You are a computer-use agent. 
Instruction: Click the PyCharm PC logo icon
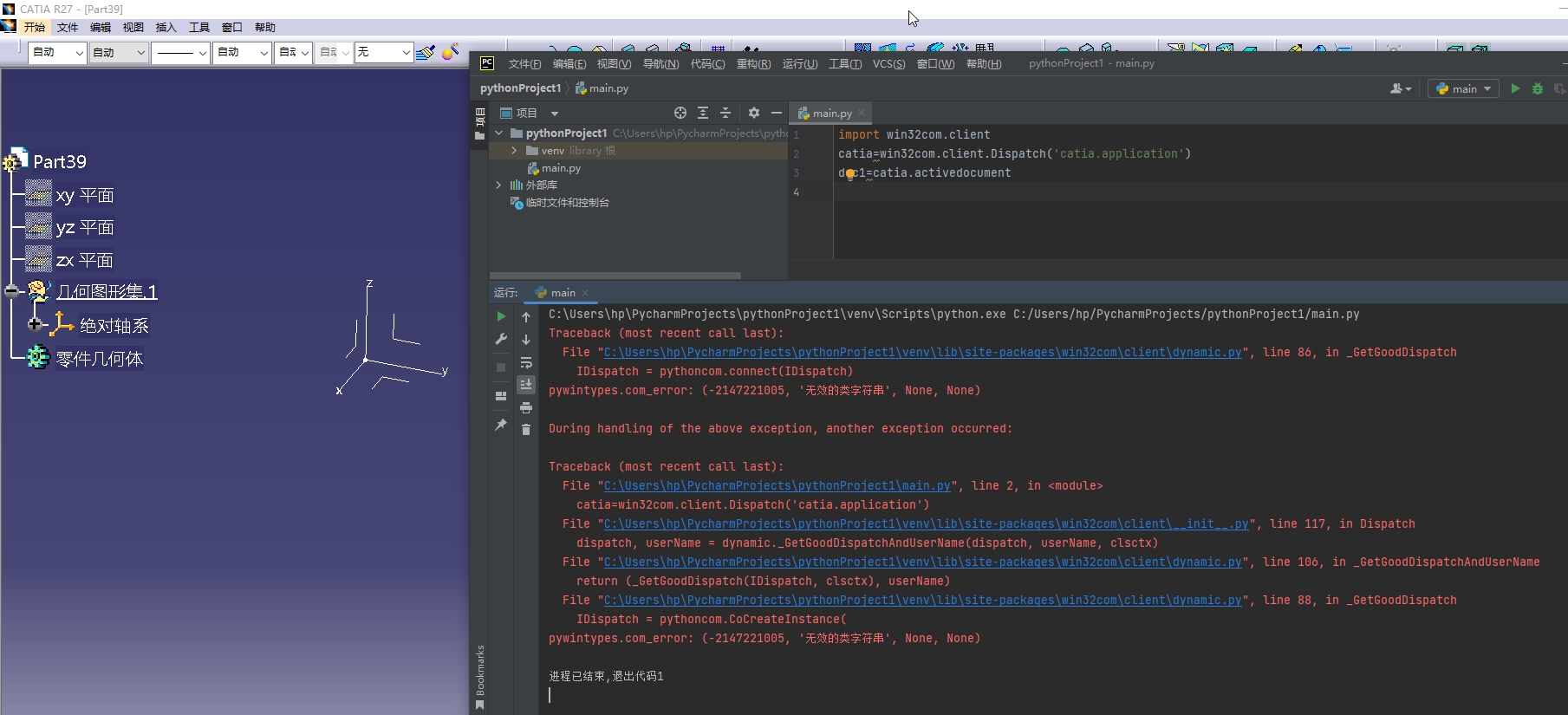pos(487,63)
